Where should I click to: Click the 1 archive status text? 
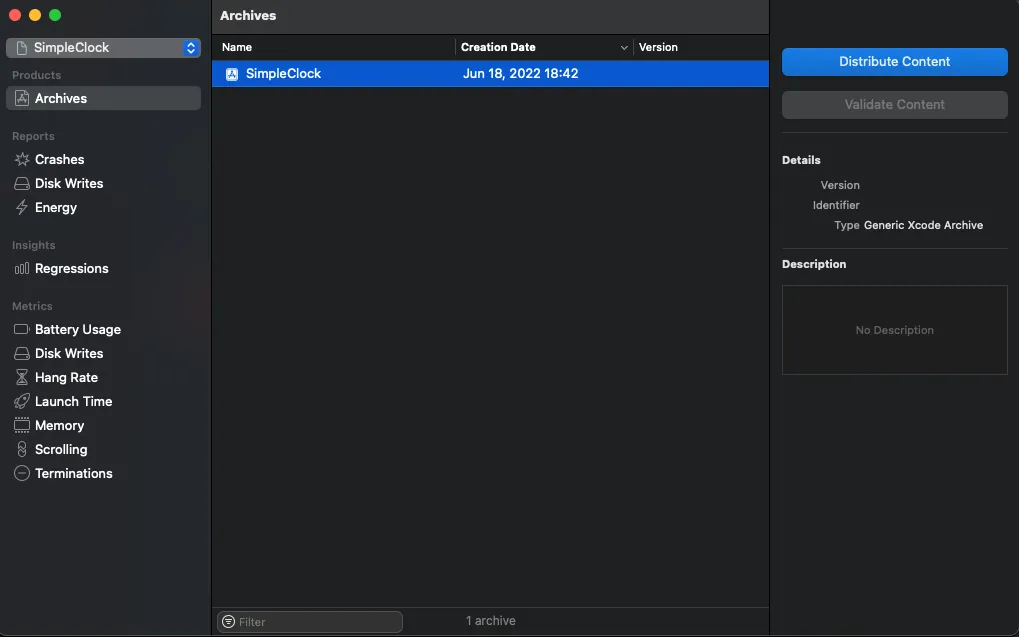click(x=491, y=621)
